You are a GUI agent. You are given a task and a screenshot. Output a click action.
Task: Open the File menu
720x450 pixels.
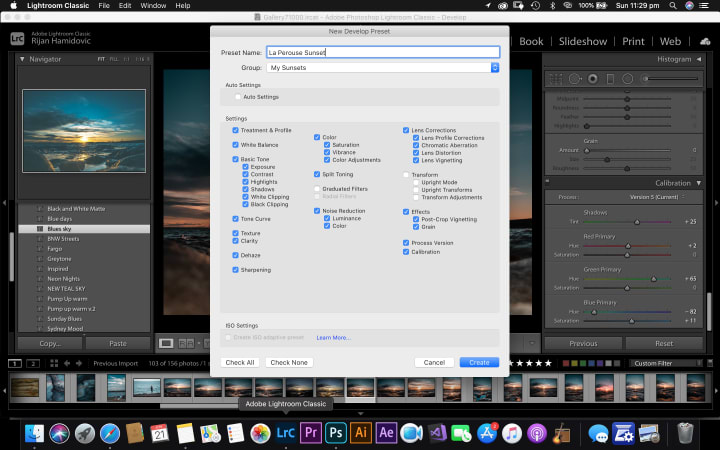pyautogui.click(x=104, y=6)
